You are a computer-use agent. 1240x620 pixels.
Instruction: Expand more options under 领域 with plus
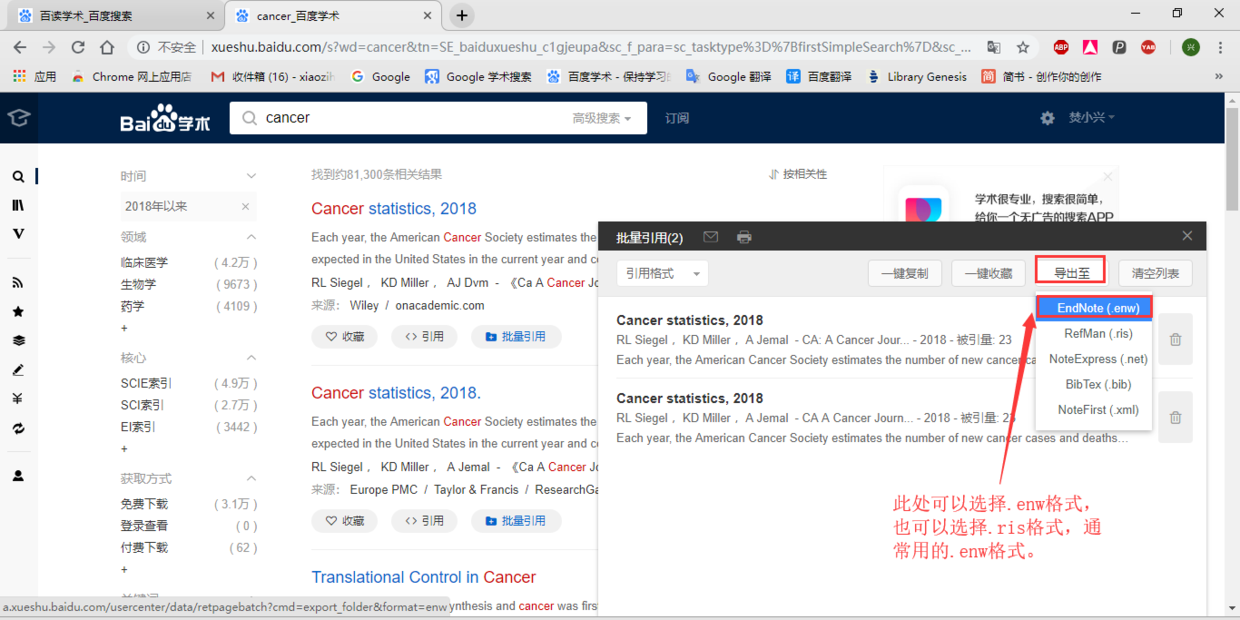[x=125, y=328]
